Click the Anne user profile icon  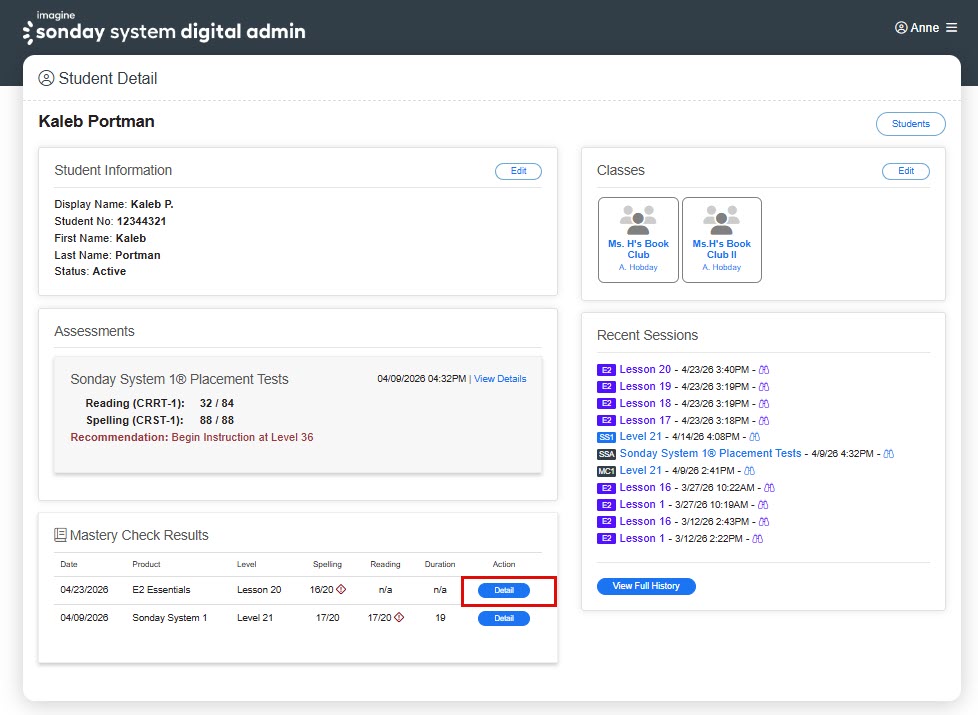pos(901,27)
